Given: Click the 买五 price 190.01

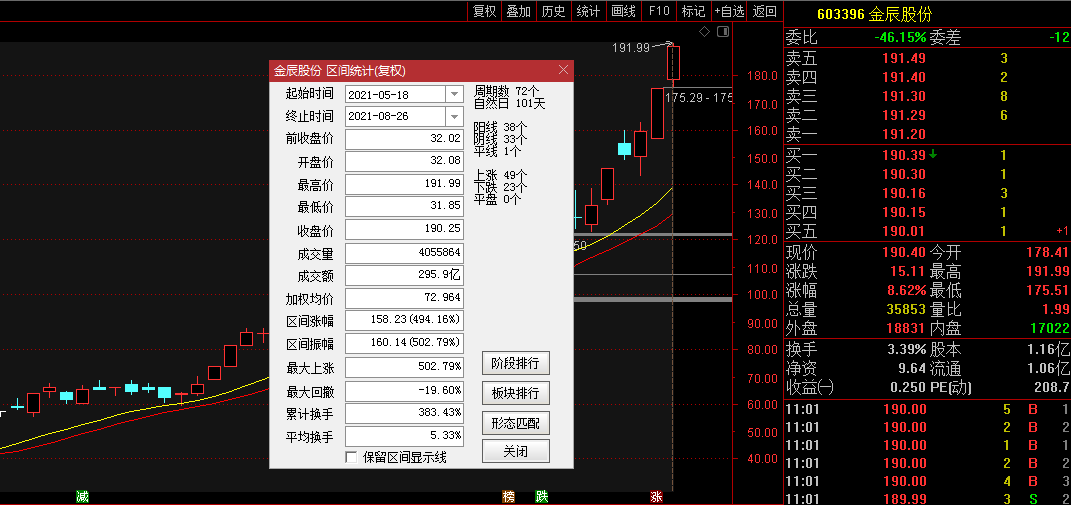Looking at the screenshot, I should click(x=904, y=232).
